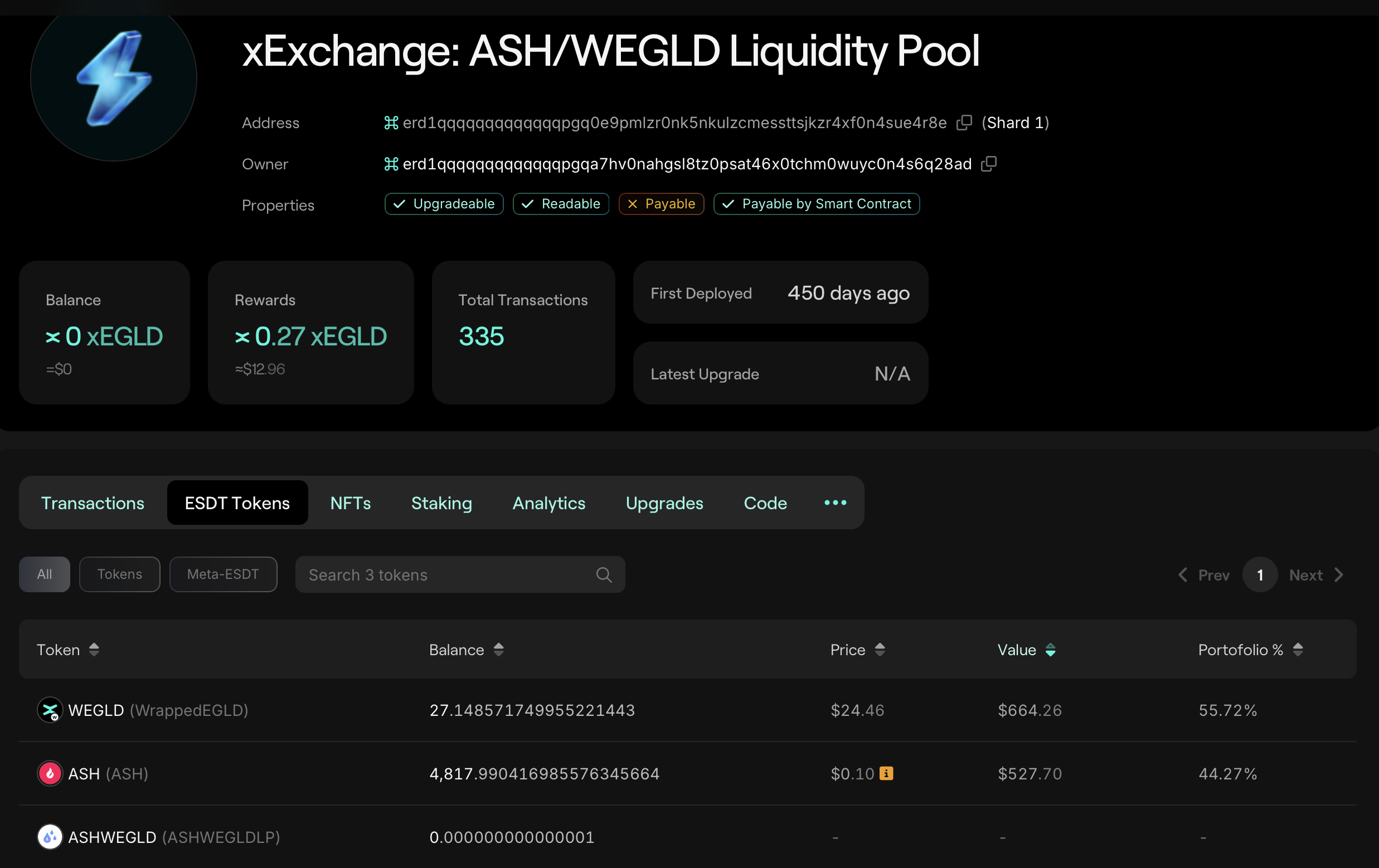Screen dimensions: 1379x868
Task: Click the WEGLD token icon
Action: pos(50,710)
